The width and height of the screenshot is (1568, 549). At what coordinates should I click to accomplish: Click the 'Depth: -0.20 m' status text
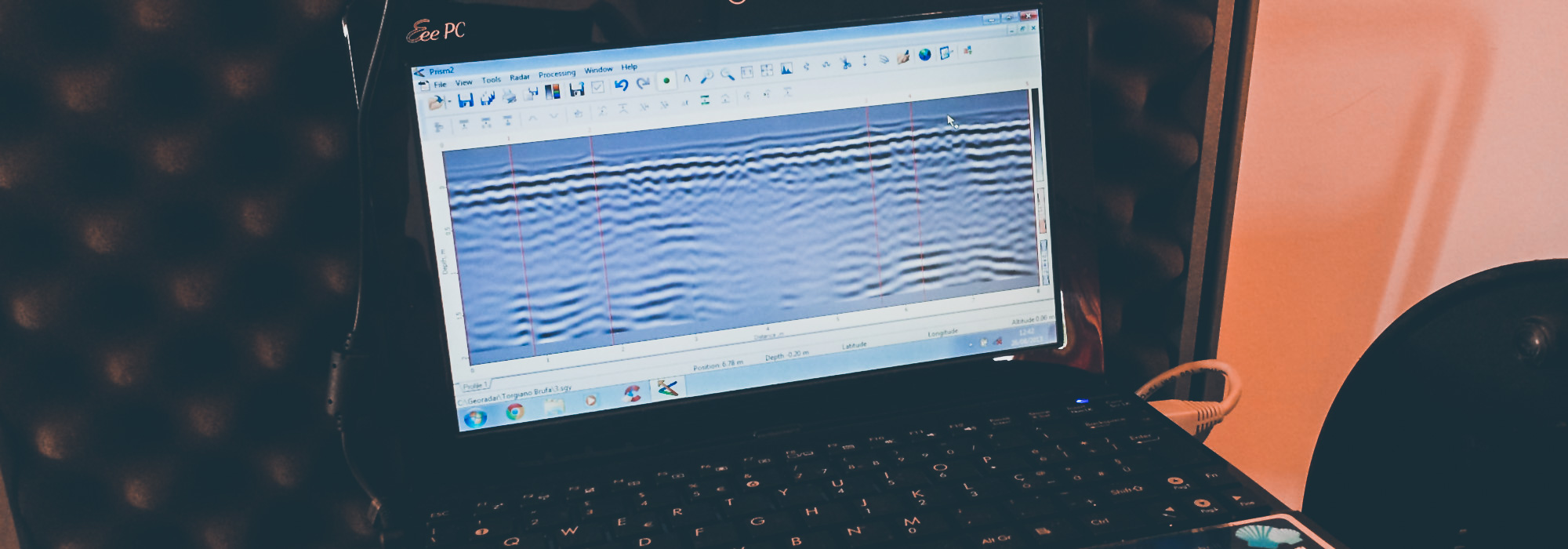786,356
